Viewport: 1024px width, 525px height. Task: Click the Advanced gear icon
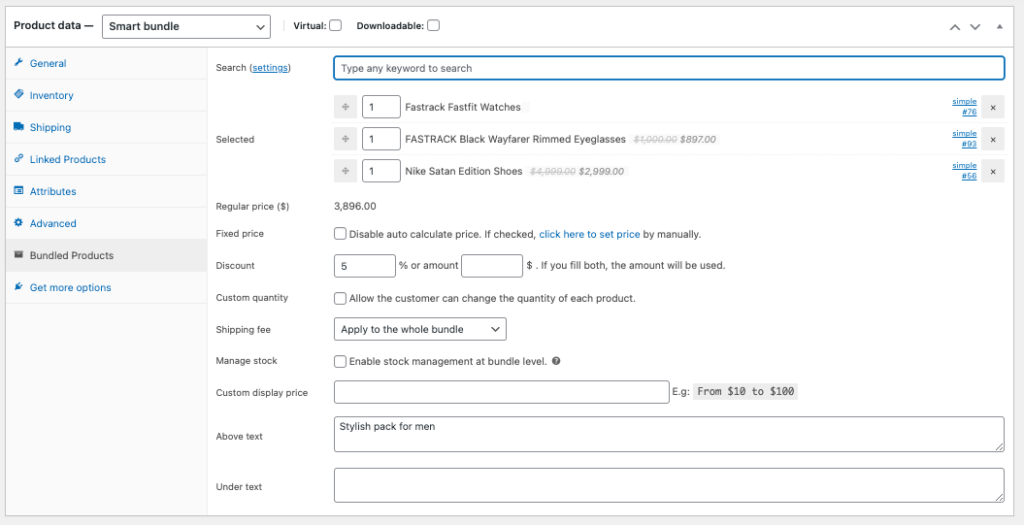(x=18, y=223)
